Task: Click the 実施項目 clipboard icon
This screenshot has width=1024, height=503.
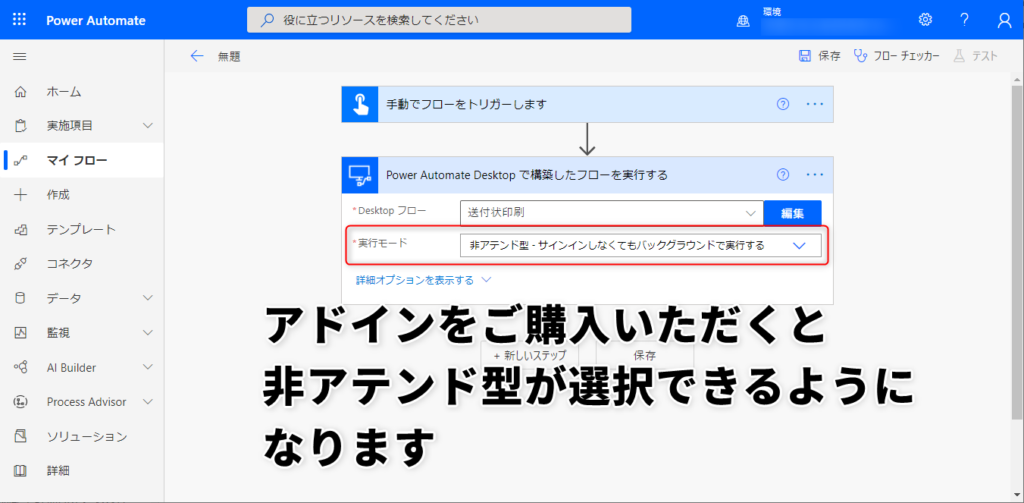Action: [20, 125]
